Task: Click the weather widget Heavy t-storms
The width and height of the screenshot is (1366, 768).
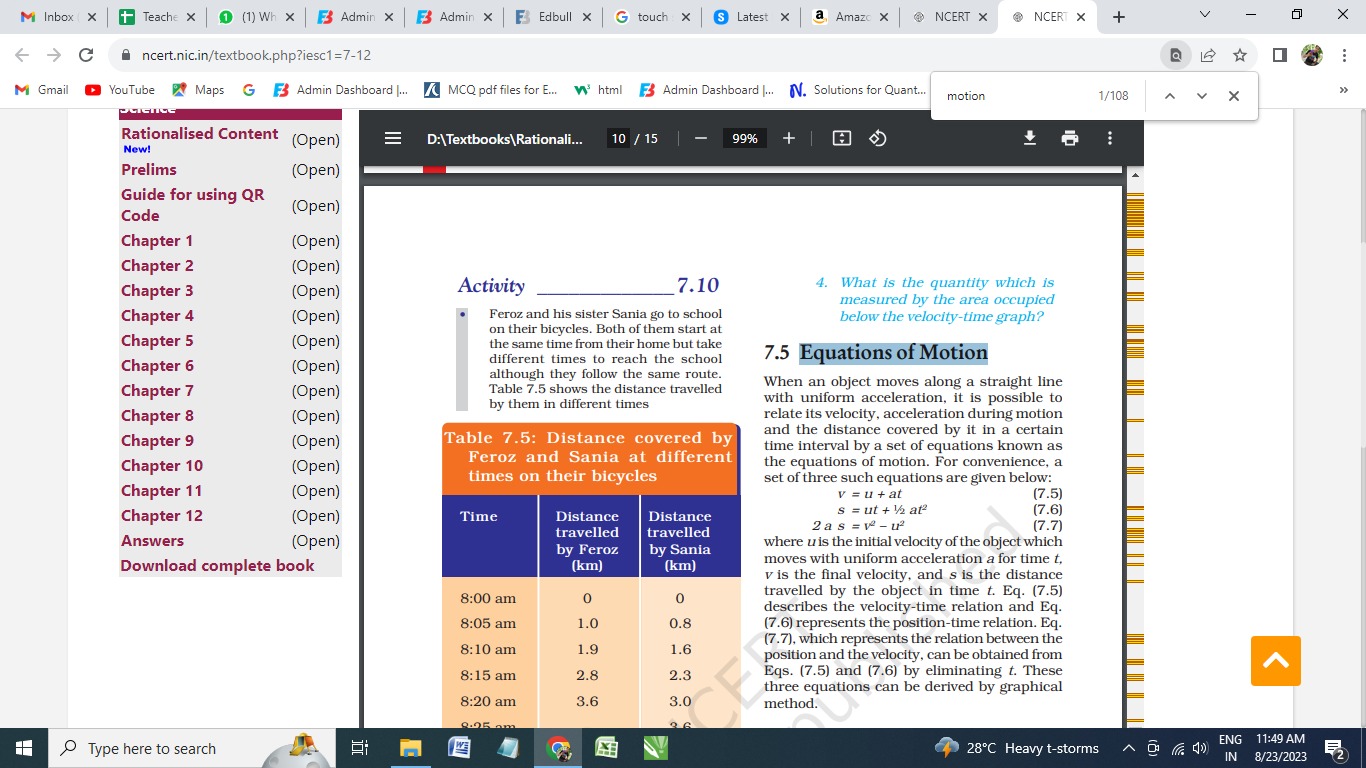Action: 1017,748
